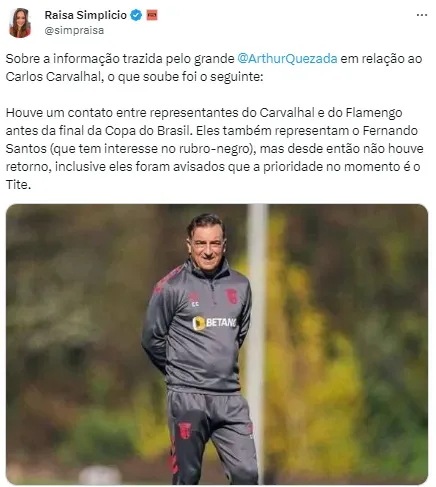The image size is (436, 487).
Task: Click the words Carlos Carvalhal in tweet
Action: click(53, 77)
